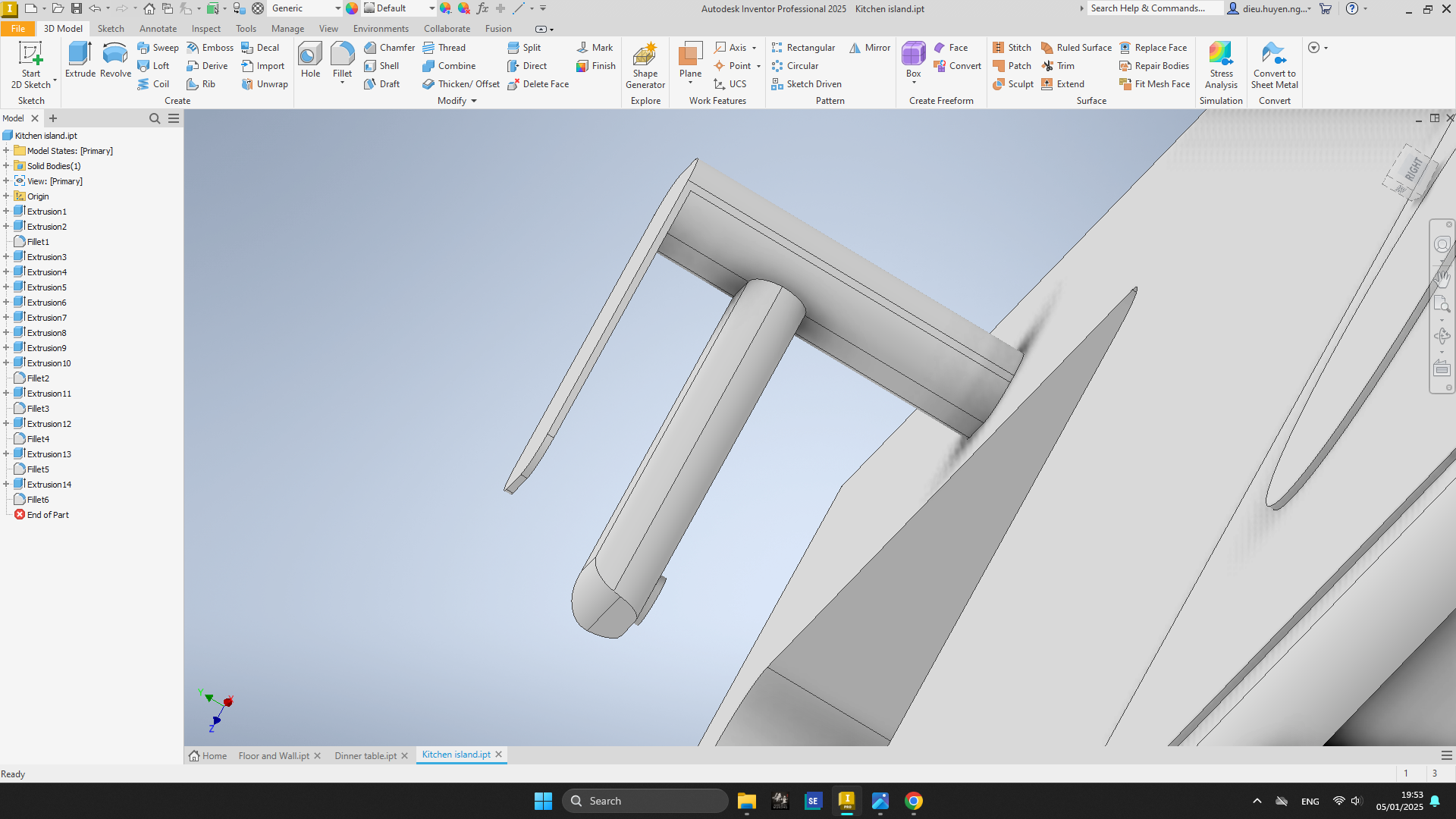Click the Windows taskbar Search box

coord(645,801)
